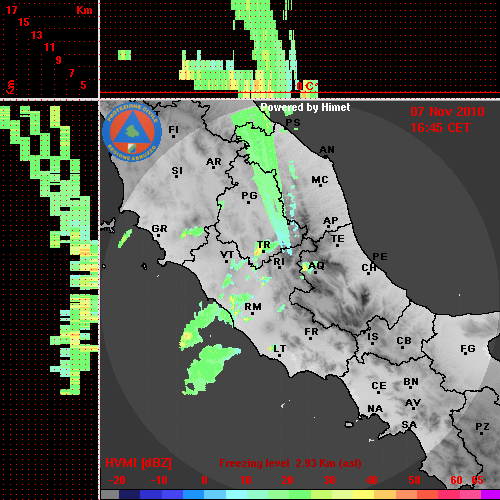Image resolution: width=500 pixels, height=500 pixels.
Task: Click the -20 dBZ color scale value
Action: point(117,480)
